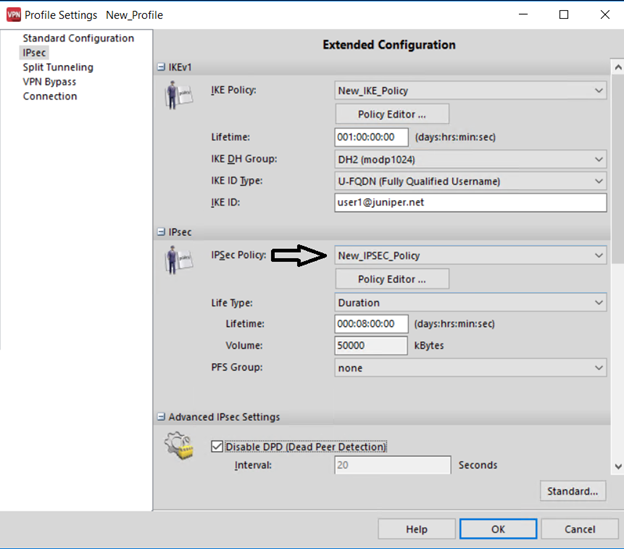
Task: Confirm with the OK button
Action: 498,529
